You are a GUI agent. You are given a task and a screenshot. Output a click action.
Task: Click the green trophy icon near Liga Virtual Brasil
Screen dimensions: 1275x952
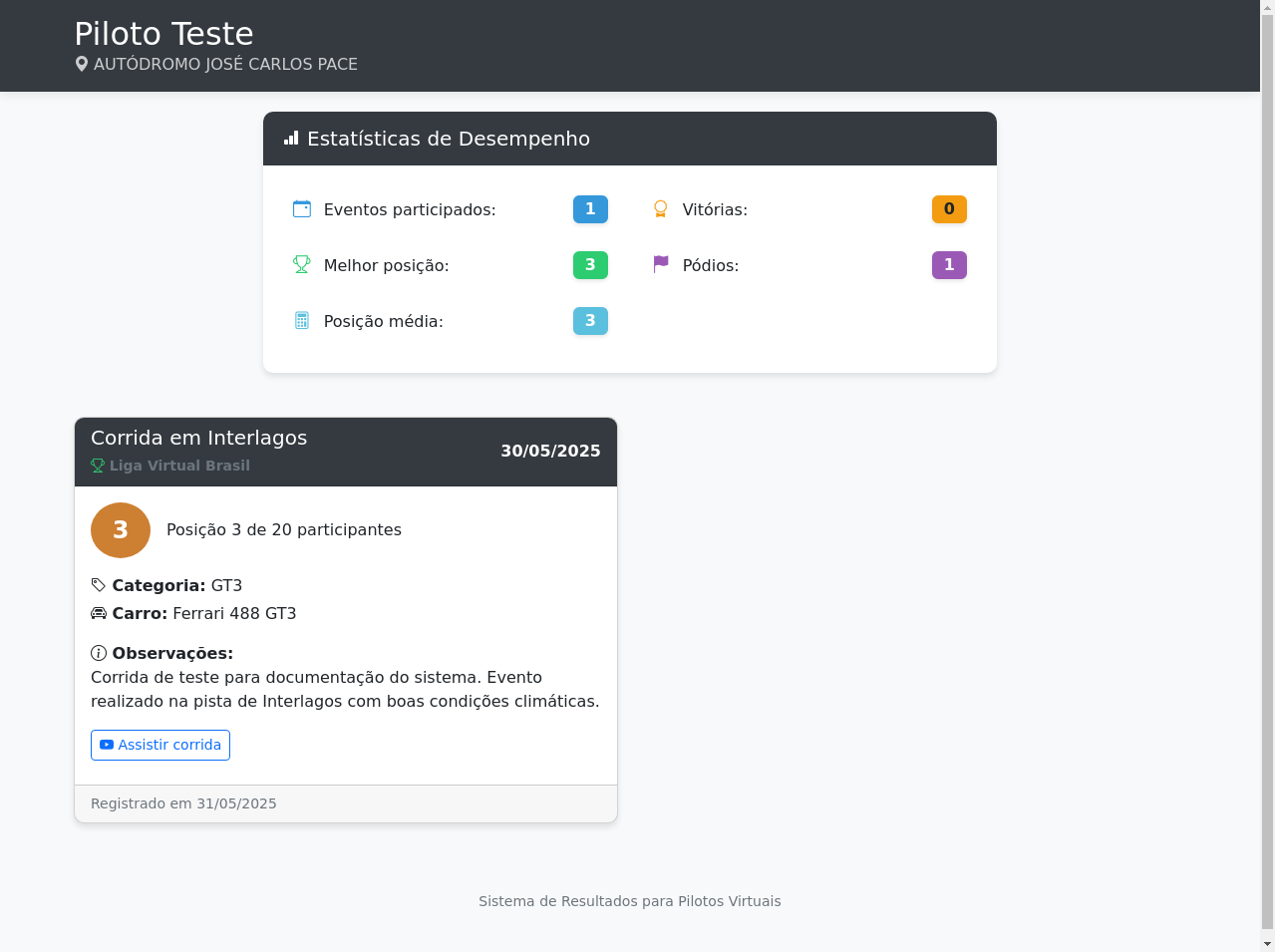point(98,466)
